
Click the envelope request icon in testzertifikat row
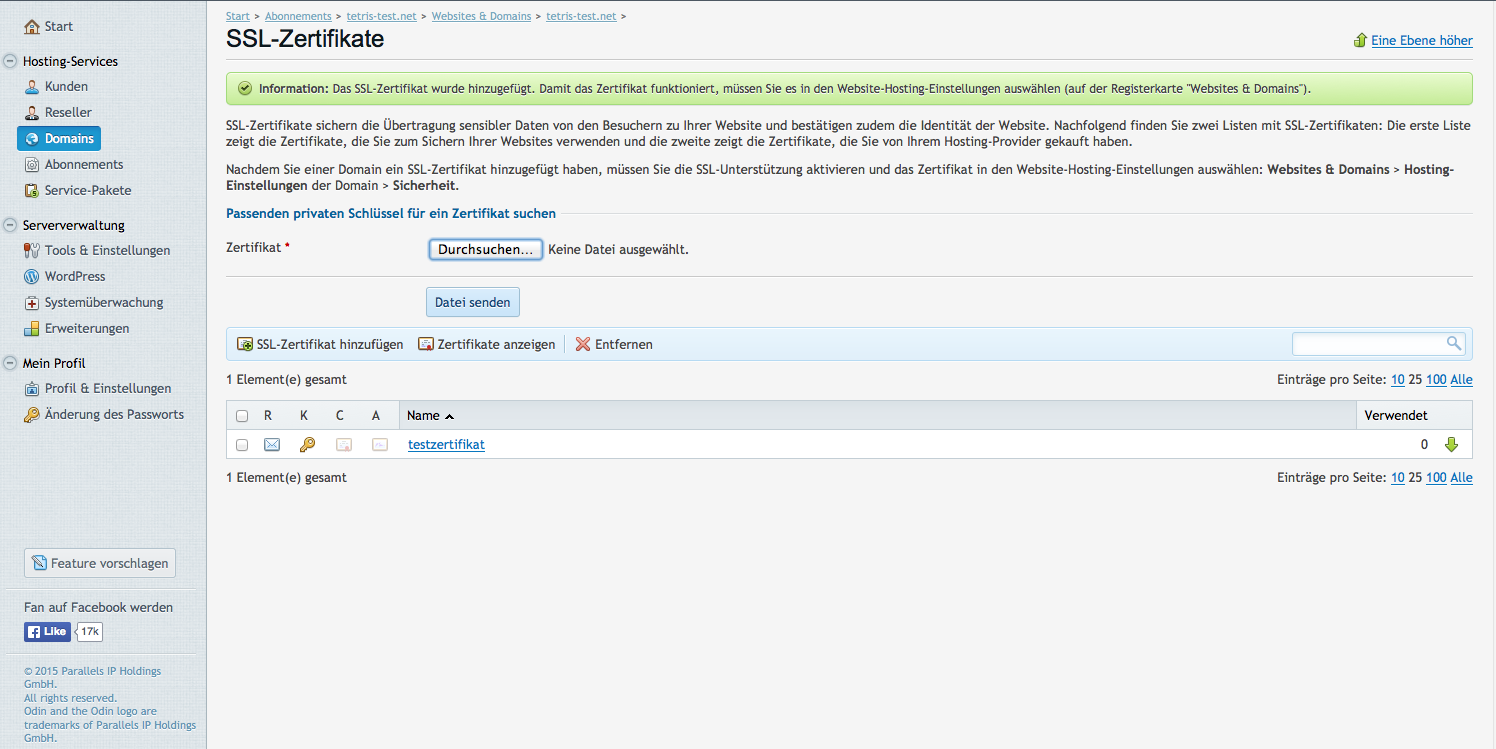pyautogui.click(x=272, y=445)
